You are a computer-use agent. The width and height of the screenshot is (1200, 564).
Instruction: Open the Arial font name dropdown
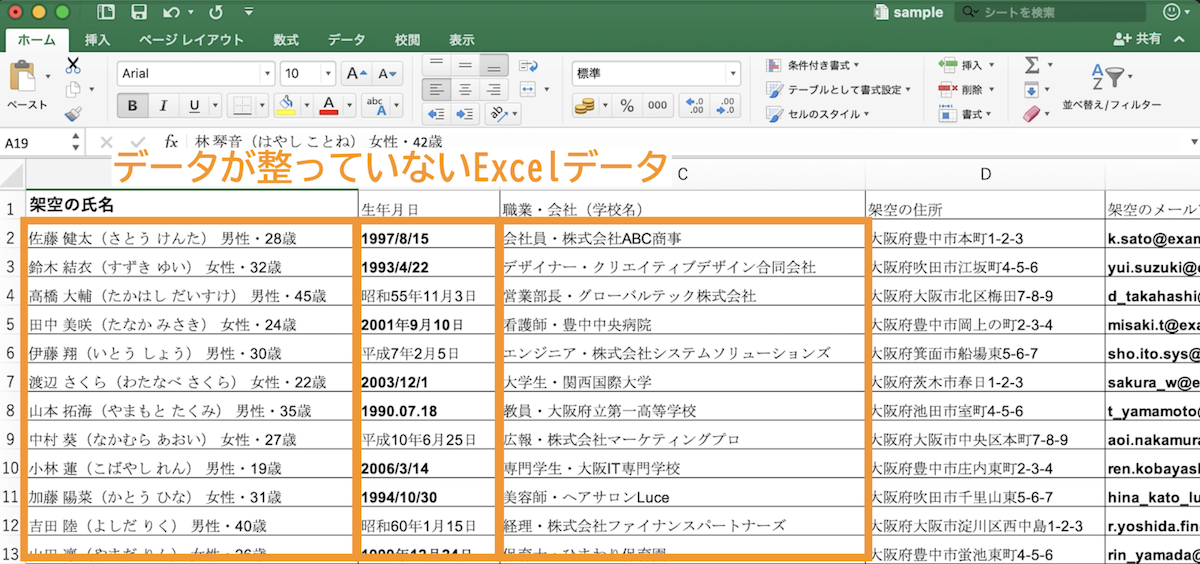(x=196, y=74)
